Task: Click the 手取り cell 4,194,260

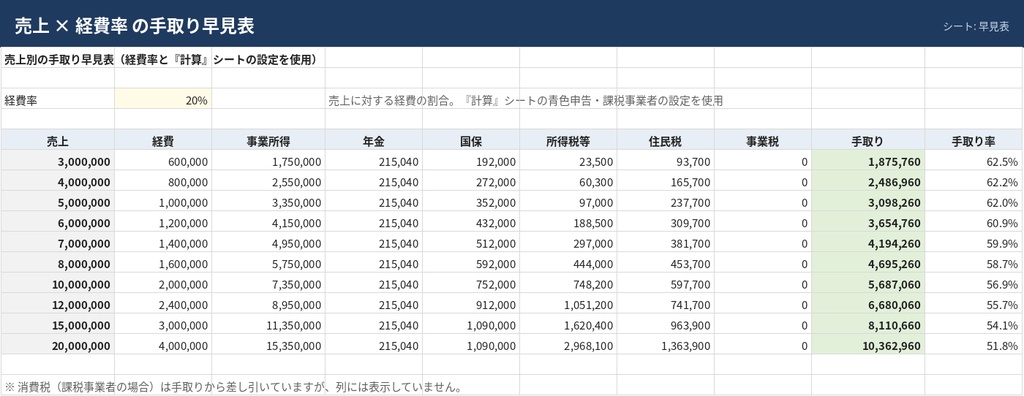Action: click(868, 243)
